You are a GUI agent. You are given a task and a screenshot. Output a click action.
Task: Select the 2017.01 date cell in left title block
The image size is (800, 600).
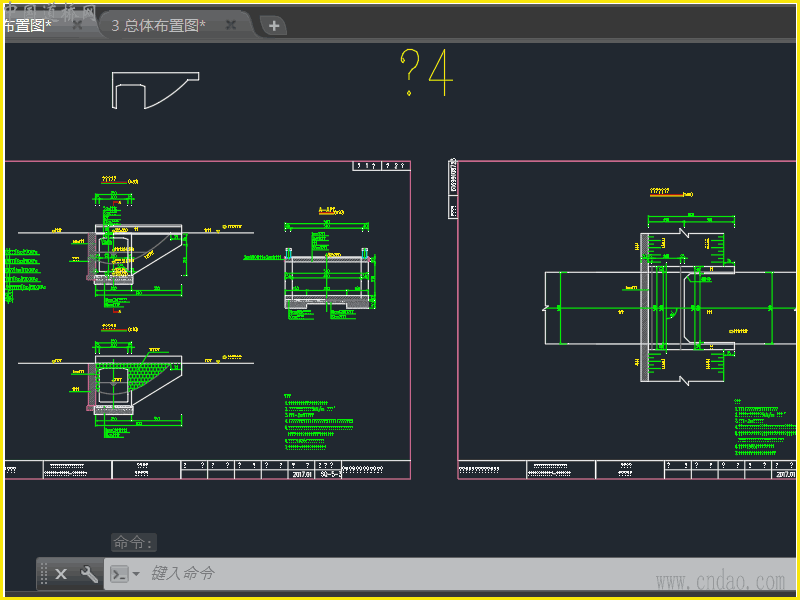(302, 474)
